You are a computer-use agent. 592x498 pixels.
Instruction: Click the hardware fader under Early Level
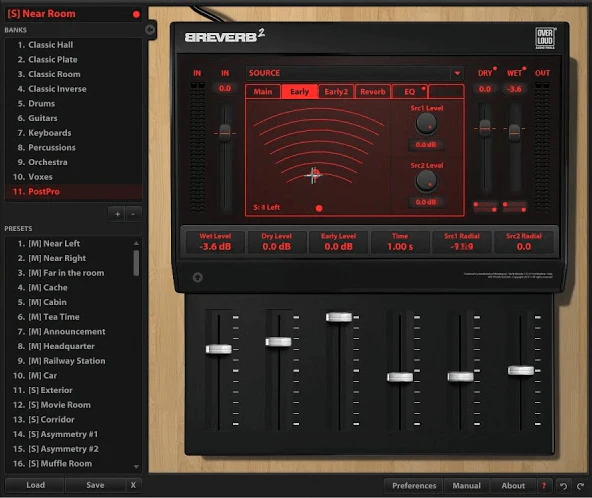[x=339, y=317]
